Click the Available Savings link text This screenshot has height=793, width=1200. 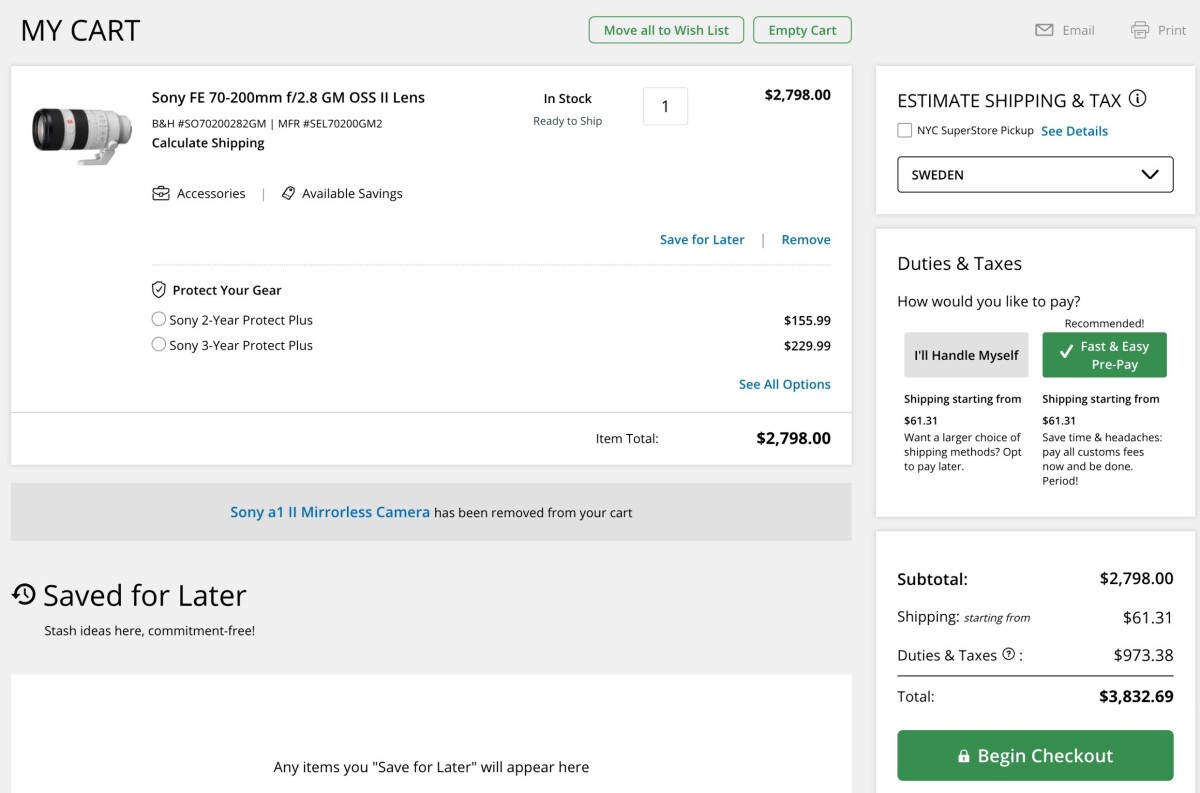pos(352,193)
